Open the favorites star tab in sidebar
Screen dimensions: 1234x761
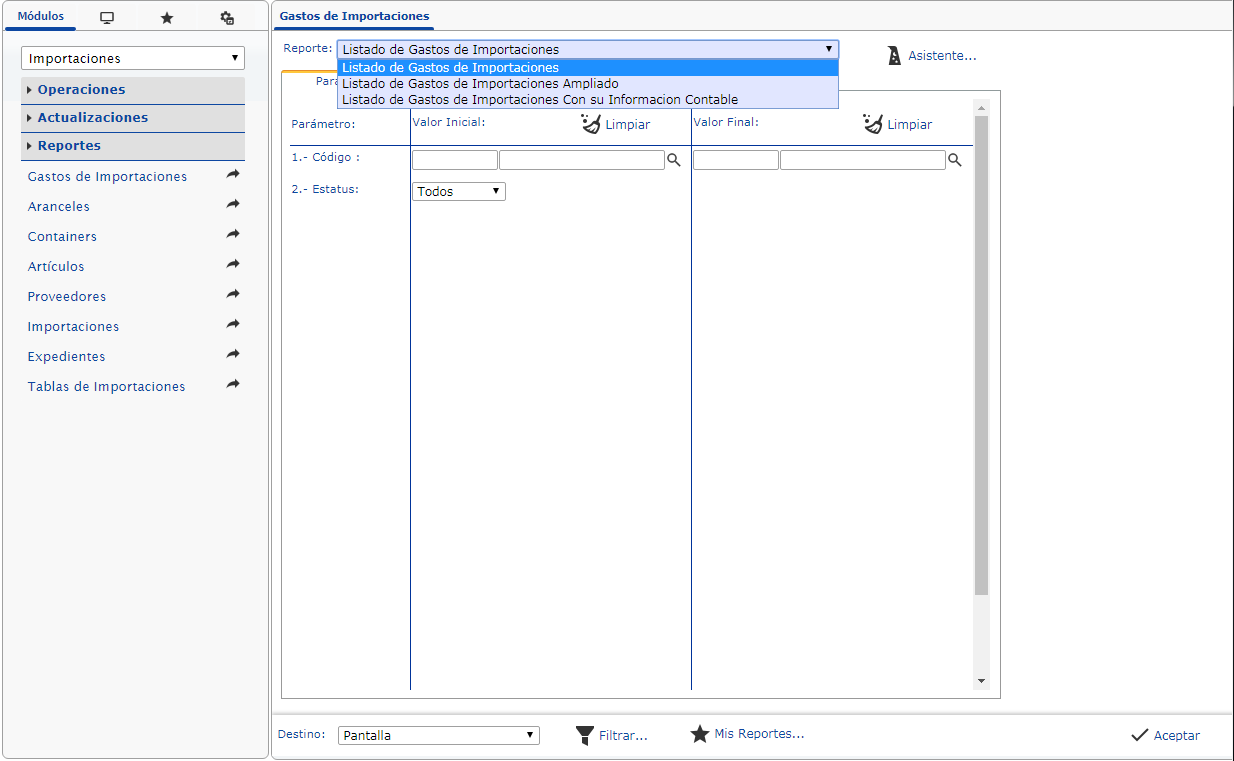click(167, 18)
